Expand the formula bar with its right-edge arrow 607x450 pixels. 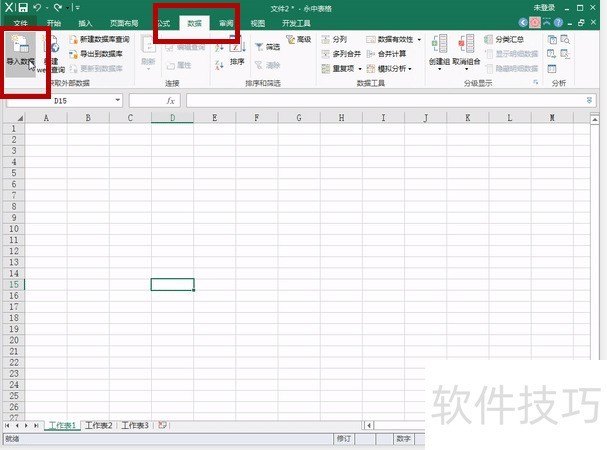pos(589,100)
